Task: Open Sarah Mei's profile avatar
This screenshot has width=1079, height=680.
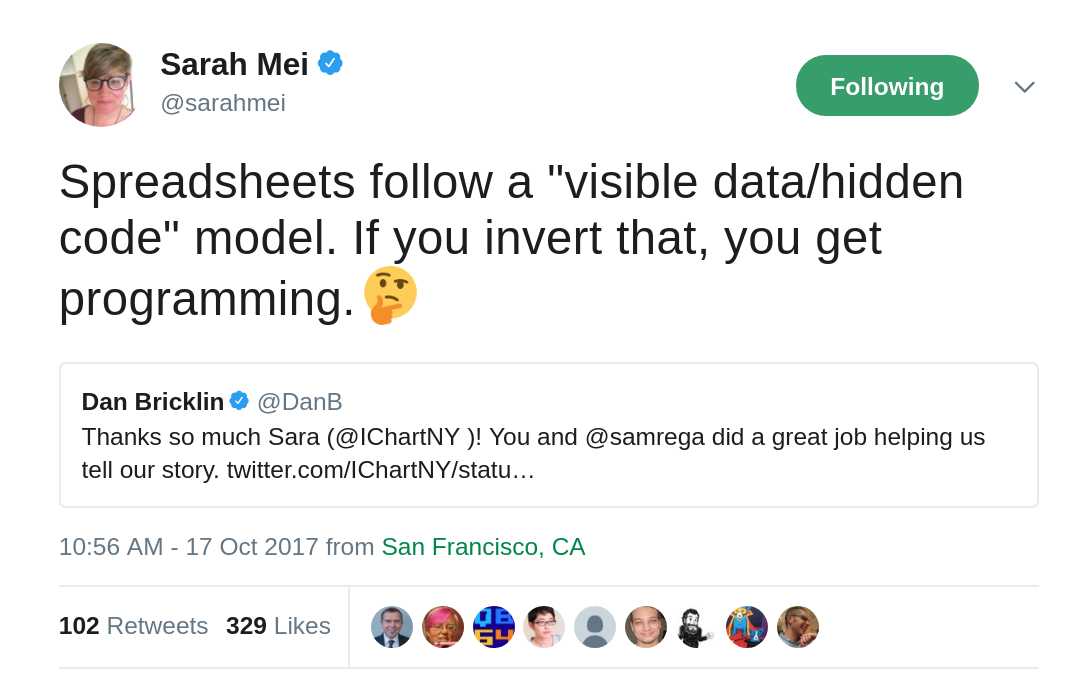Action: (100, 85)
